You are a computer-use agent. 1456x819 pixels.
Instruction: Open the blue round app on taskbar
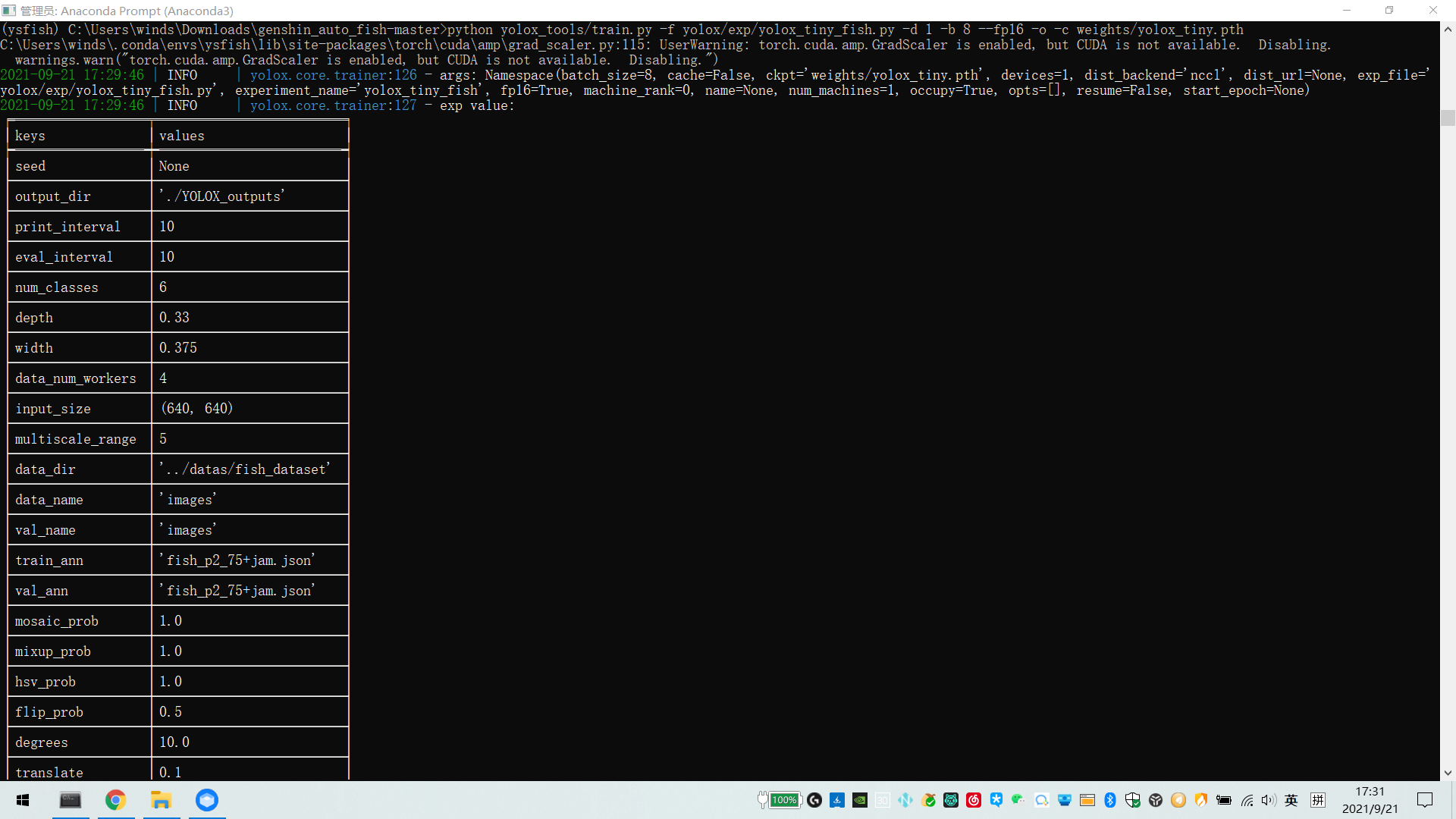[206, 800]
